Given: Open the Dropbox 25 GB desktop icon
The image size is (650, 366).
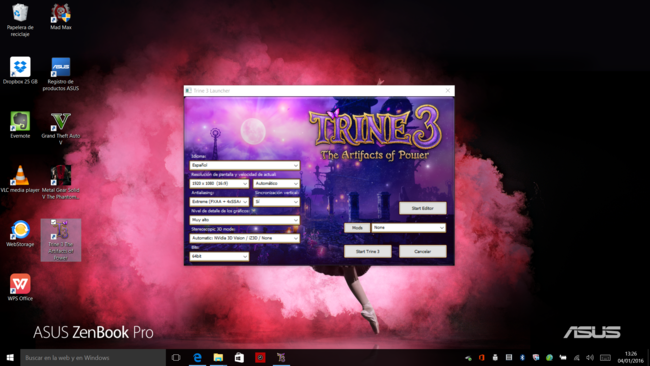Looking at the screenshot, I should coord(20,70).
